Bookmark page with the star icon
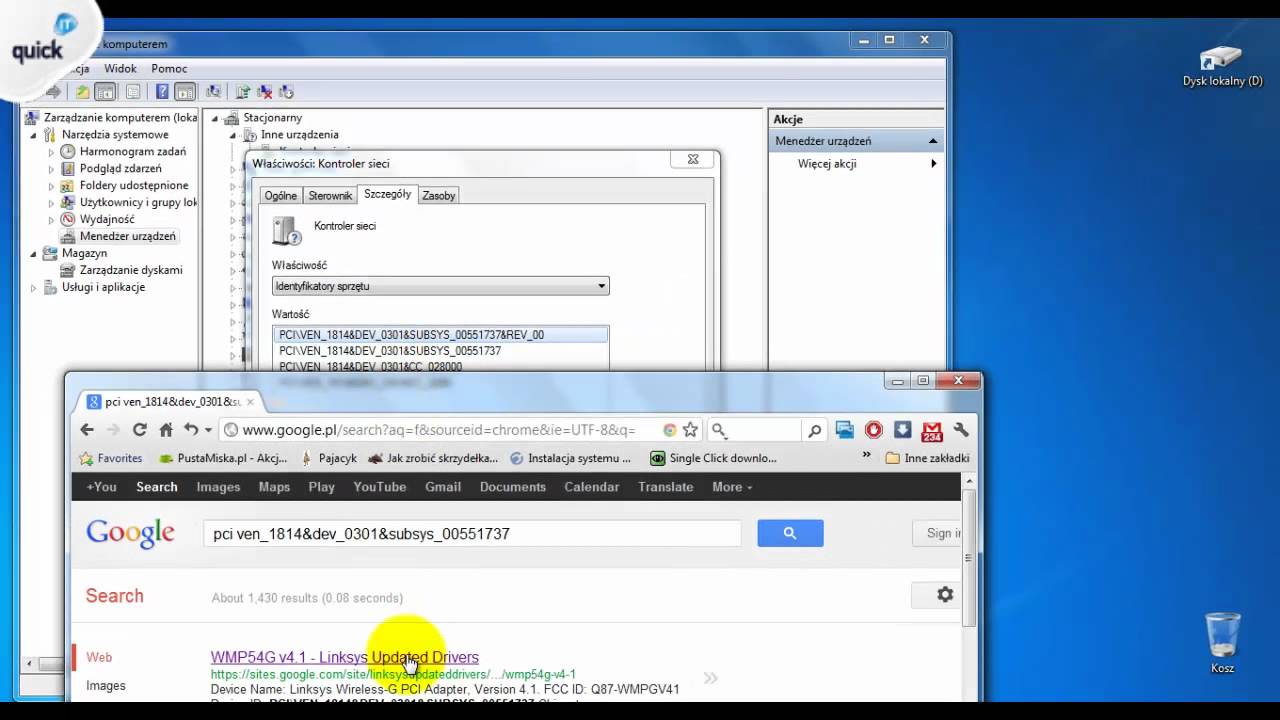 pyautogui.click(x=690, y=430)
